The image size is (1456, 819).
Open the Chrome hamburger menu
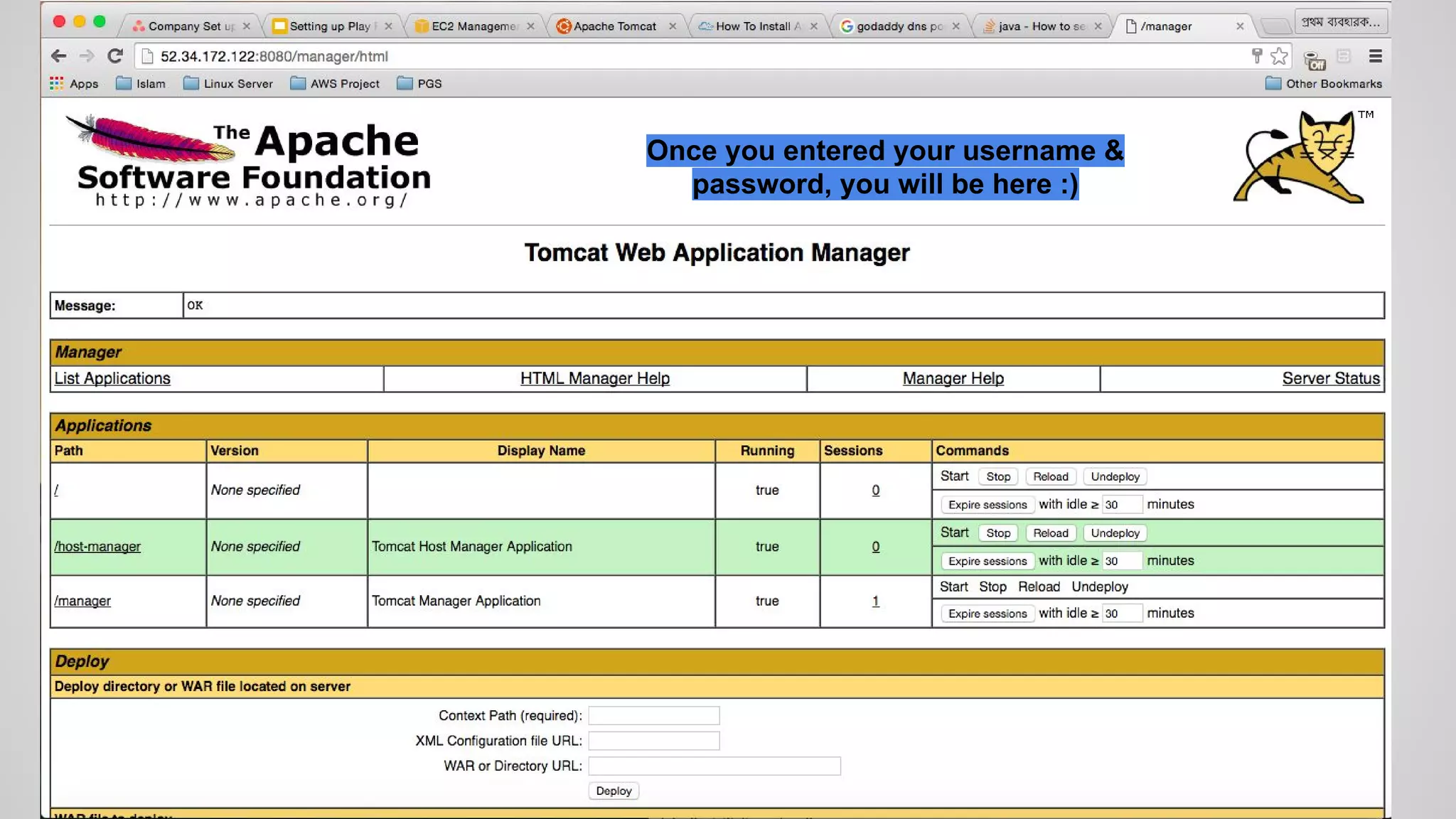pyautogui.click(x=1375, y=56)
